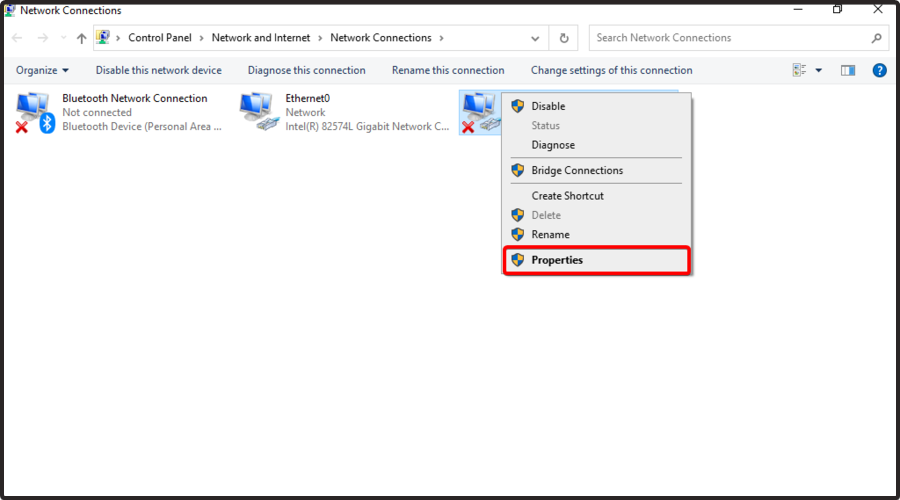
Task: Click Bridge Connections in context menu
Action: pyautogui.click(x=577, y=170)
